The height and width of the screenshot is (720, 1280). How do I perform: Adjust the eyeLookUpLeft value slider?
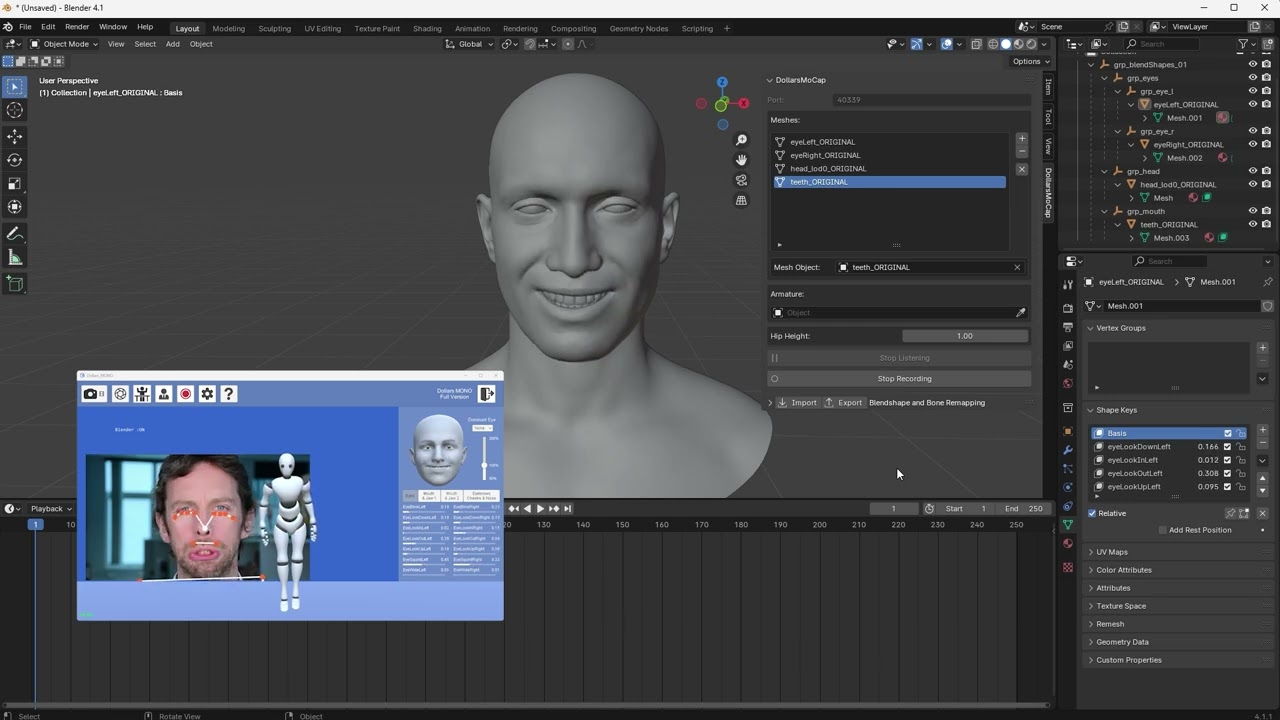pos(1208,487)
